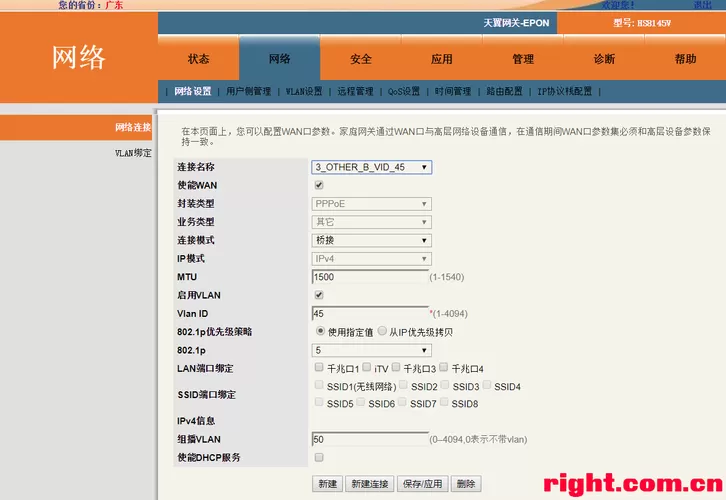Switch to the 安全 tab
The image size is (726, 500).
[361, 59]
